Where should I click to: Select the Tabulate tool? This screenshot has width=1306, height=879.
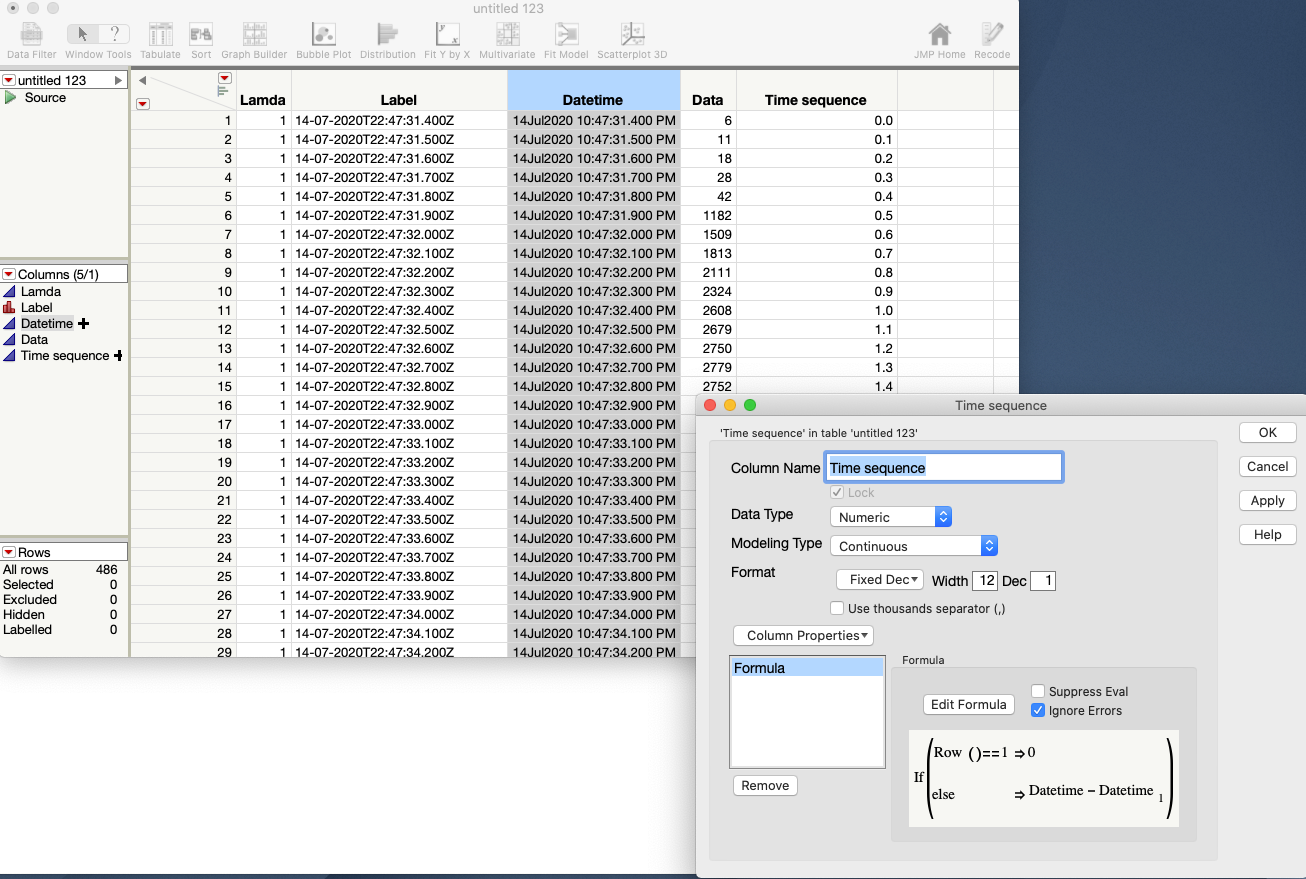(160, 35)
